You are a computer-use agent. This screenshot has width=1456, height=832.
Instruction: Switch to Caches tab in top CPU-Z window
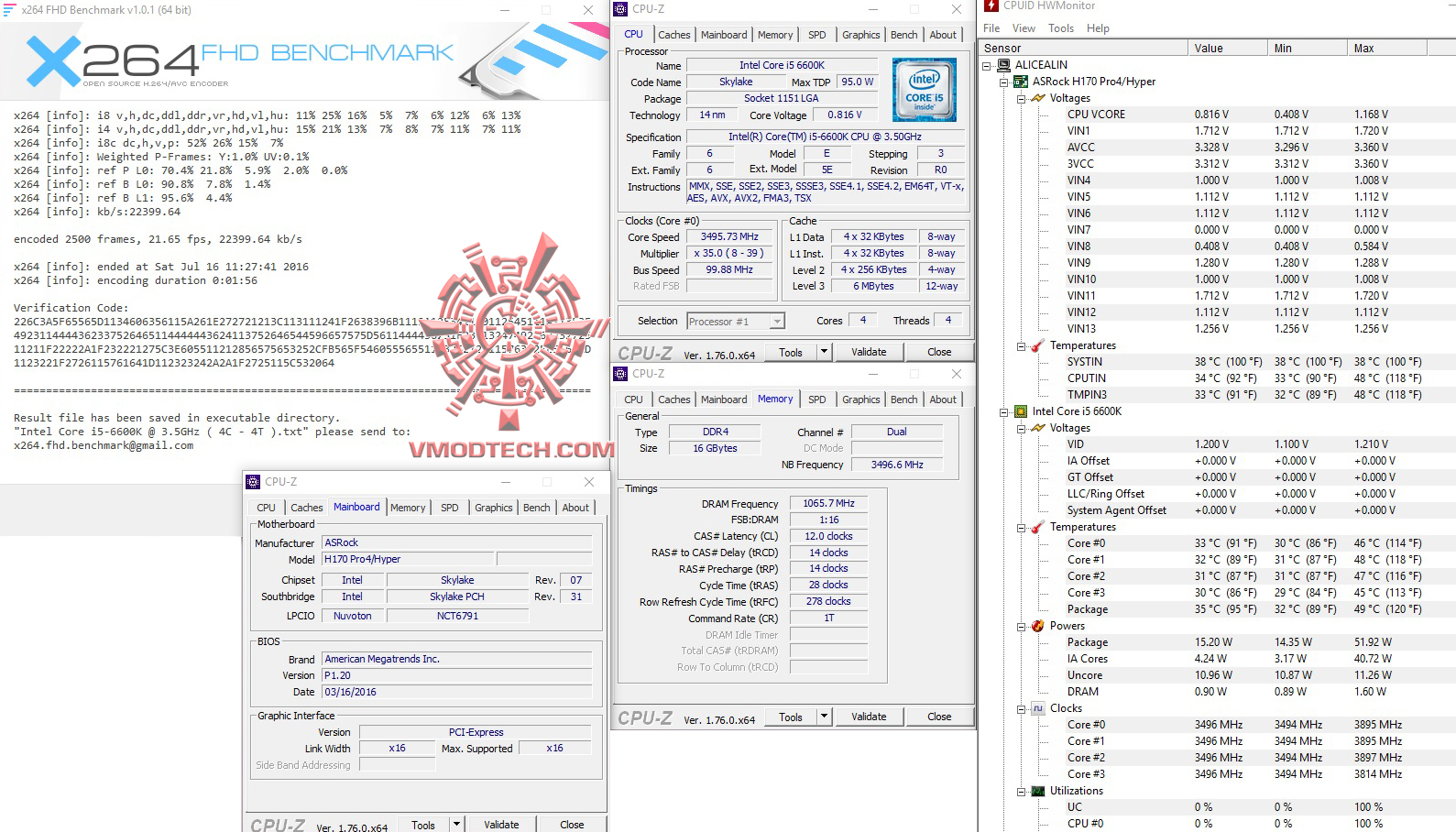pyautogui.click(x=674, y=35)
